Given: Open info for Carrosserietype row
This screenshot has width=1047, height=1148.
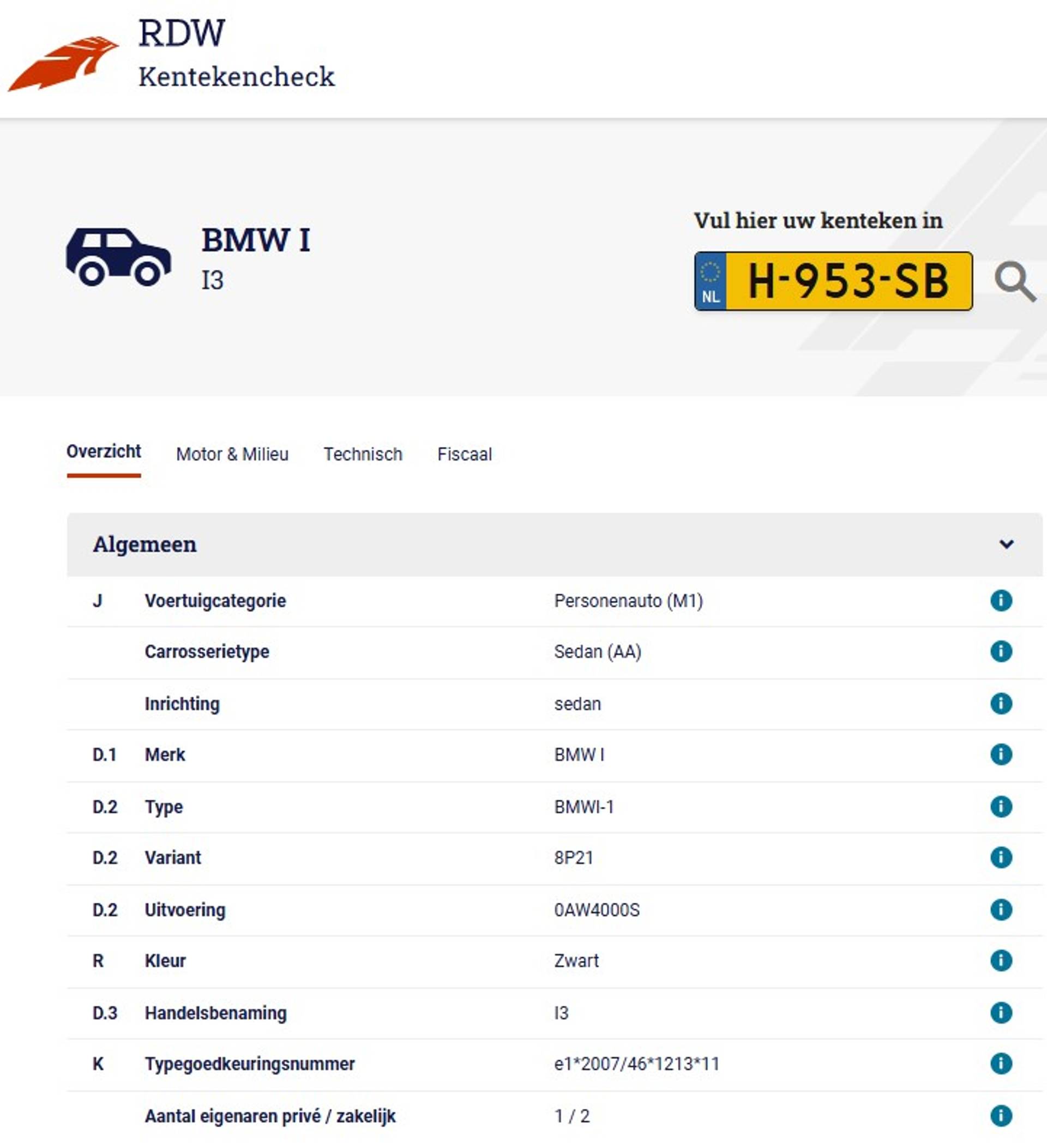Looking at the screenshot, I should (x=1001, y=651).
